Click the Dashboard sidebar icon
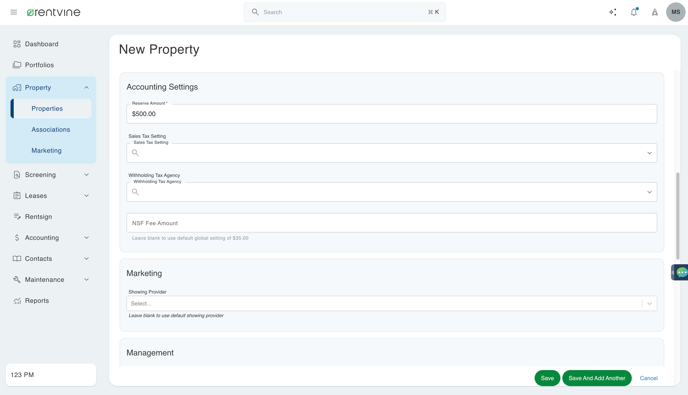Image resolution: width=688 pixels, height=395 pixels. point(17,44)
